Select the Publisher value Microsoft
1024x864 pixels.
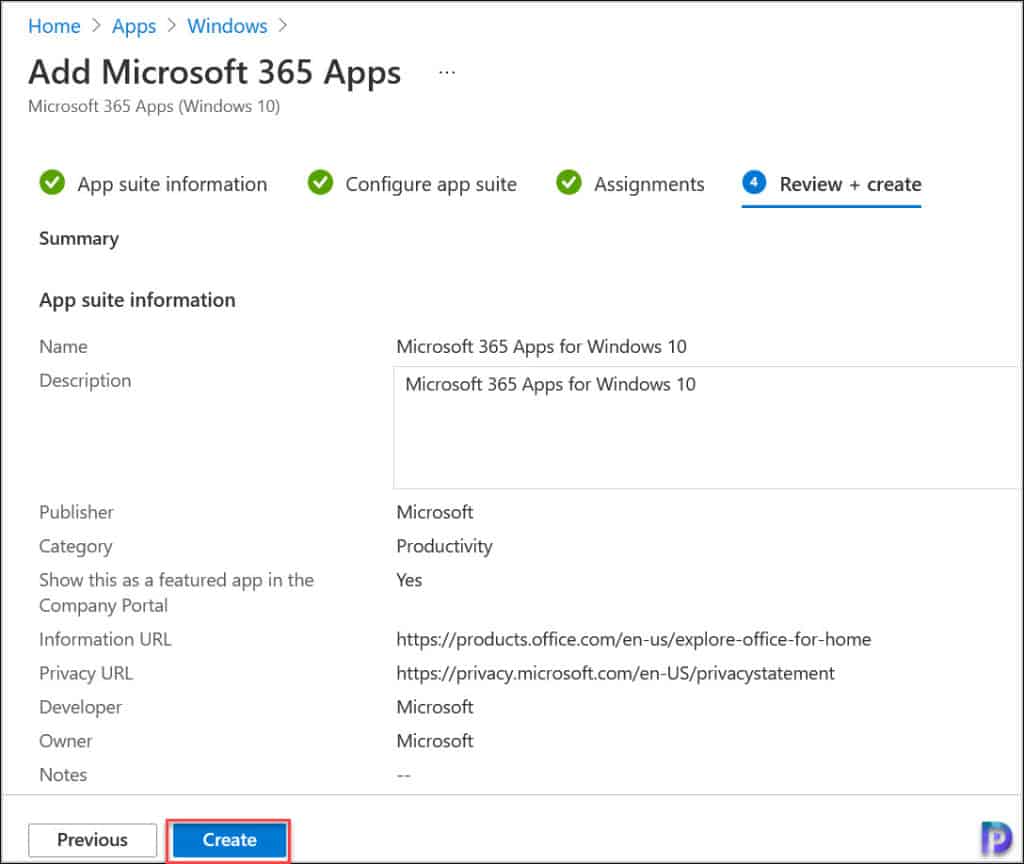pos(435,512)
